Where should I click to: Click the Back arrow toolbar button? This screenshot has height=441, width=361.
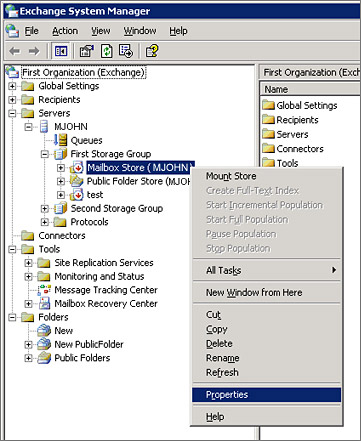click(x=15, y=51)
